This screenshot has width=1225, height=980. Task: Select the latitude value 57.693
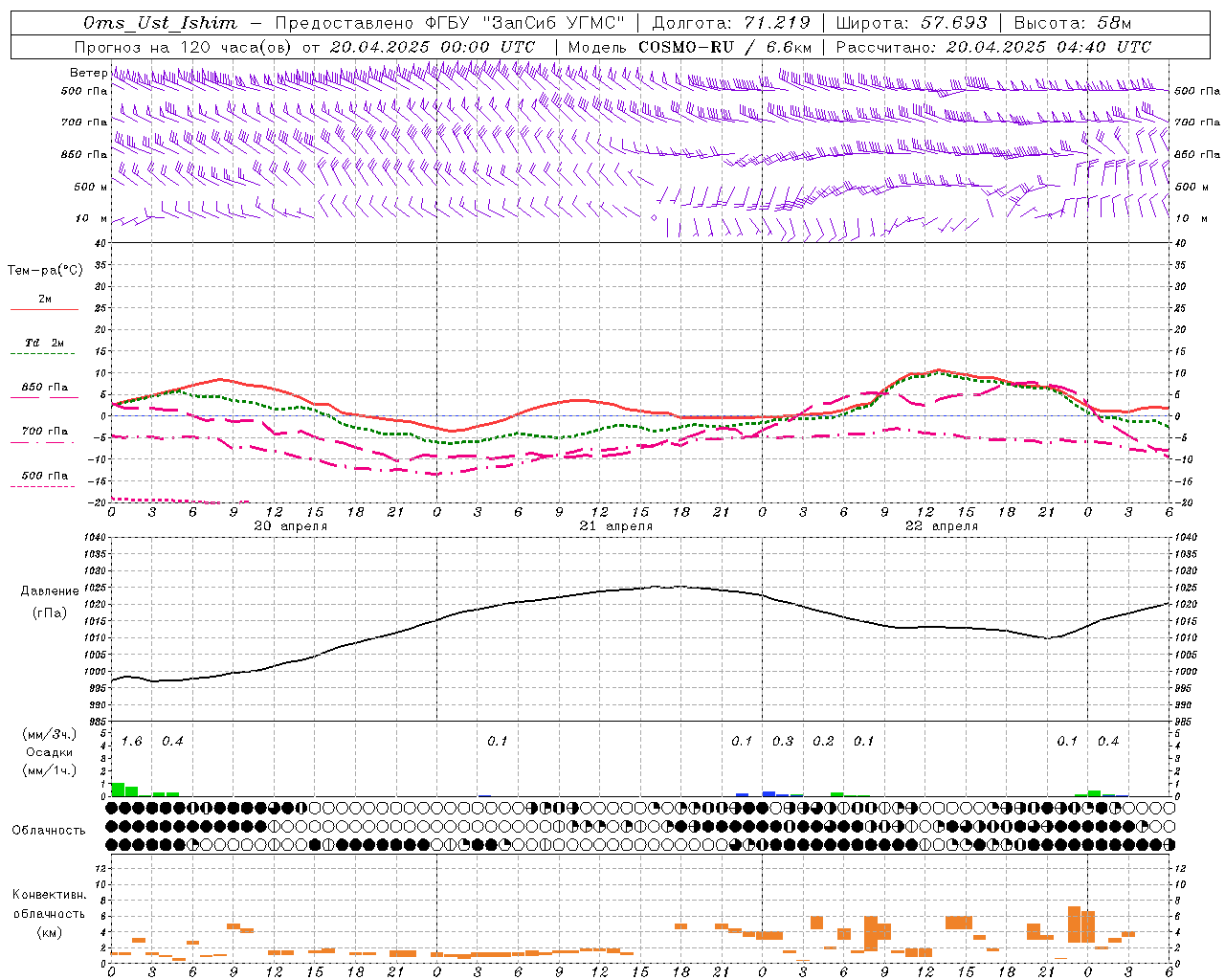coord(953,23)
